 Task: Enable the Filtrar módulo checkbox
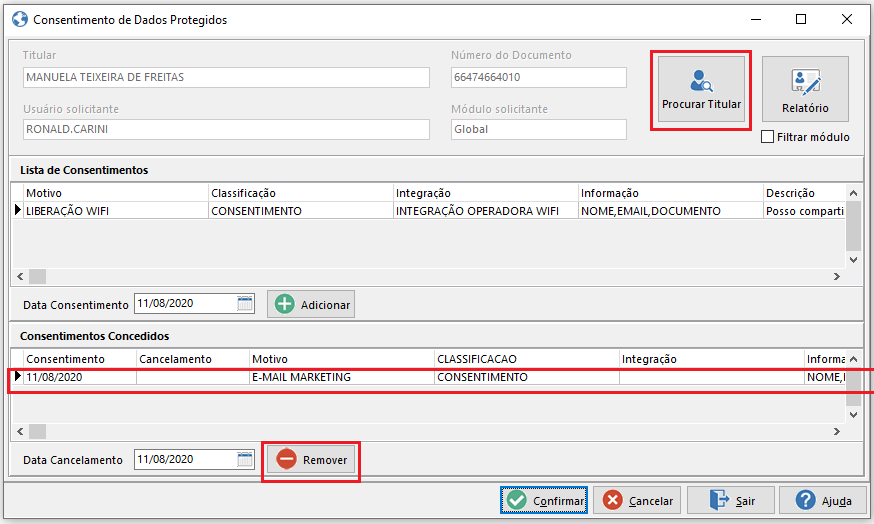[768, 137]
